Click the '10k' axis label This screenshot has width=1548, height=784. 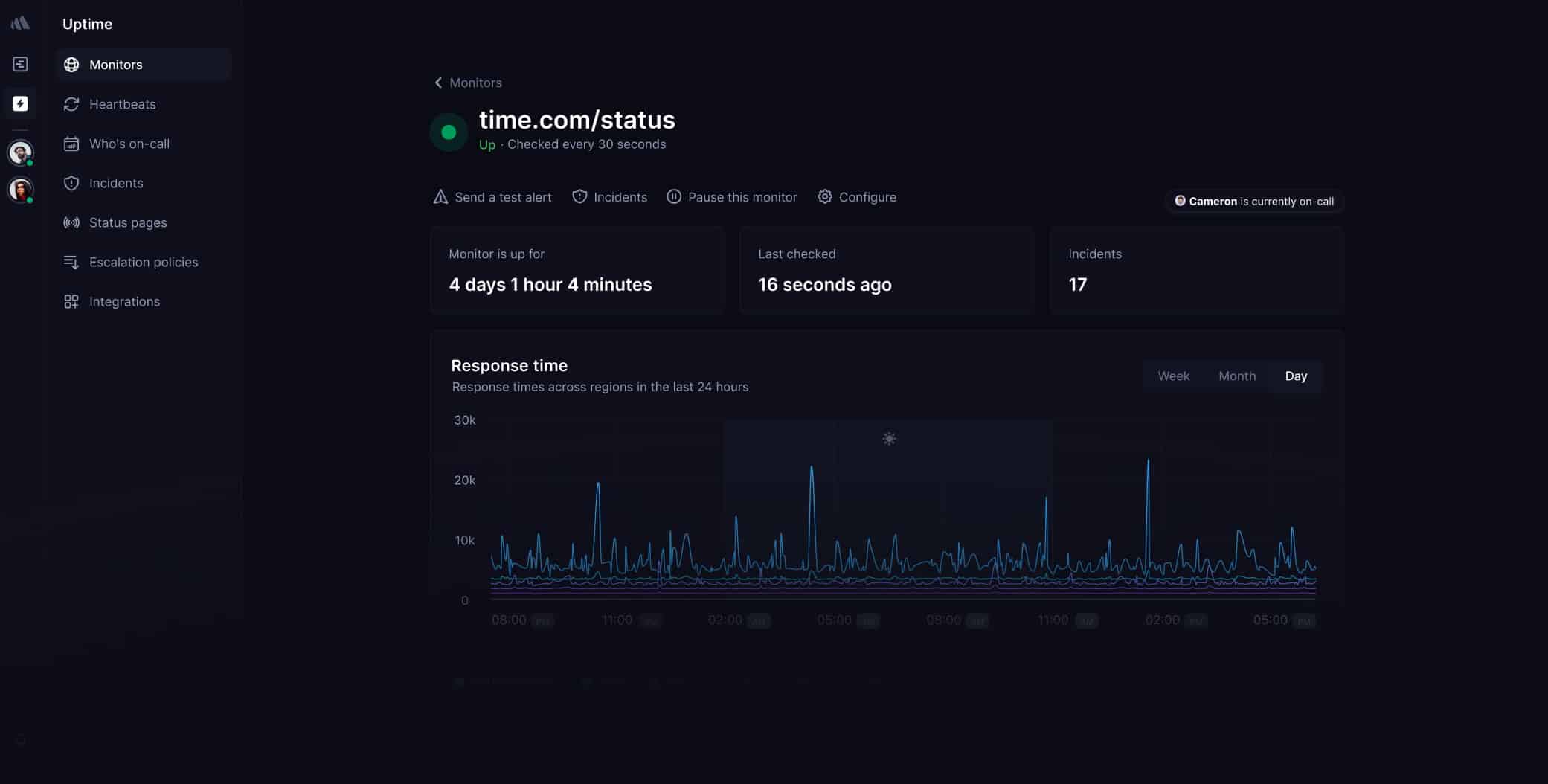coord(465,541)
